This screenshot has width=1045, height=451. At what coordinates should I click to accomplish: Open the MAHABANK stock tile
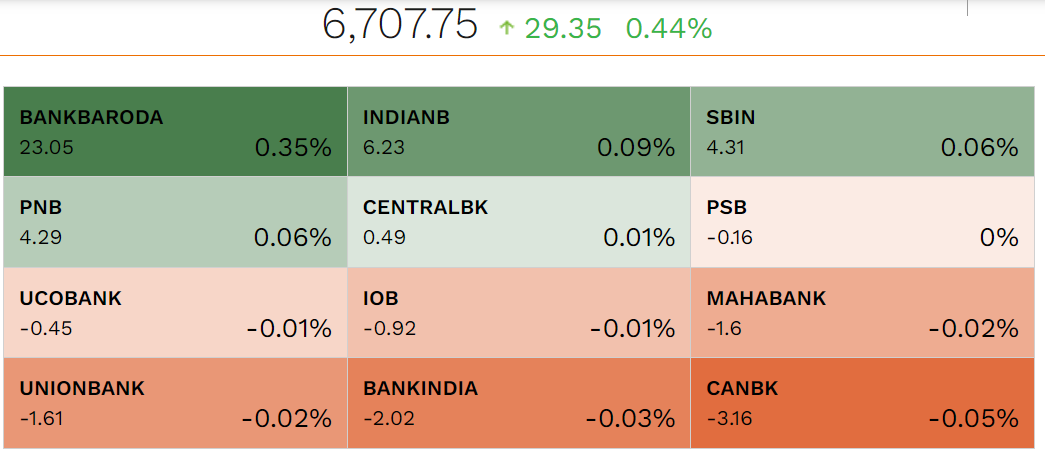861,312
